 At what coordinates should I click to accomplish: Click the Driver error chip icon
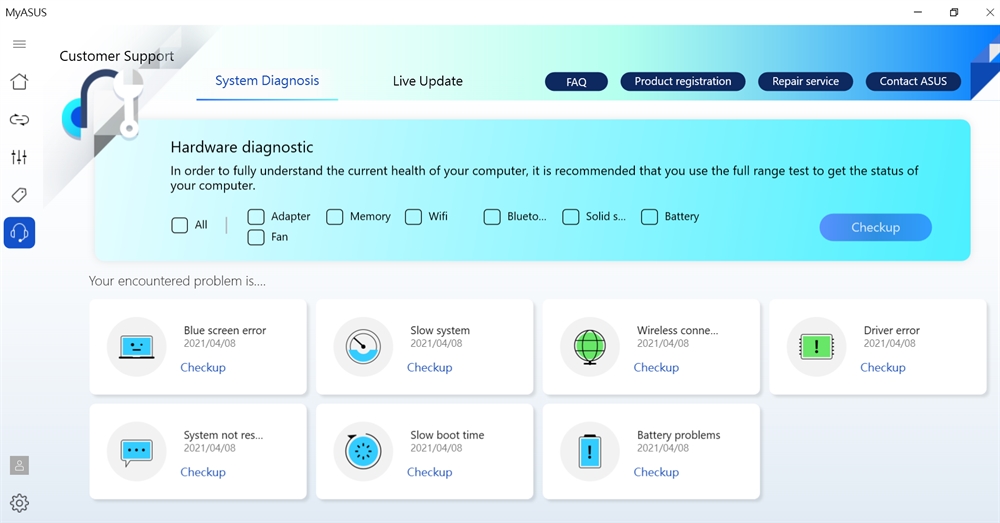tap(816, 347)
